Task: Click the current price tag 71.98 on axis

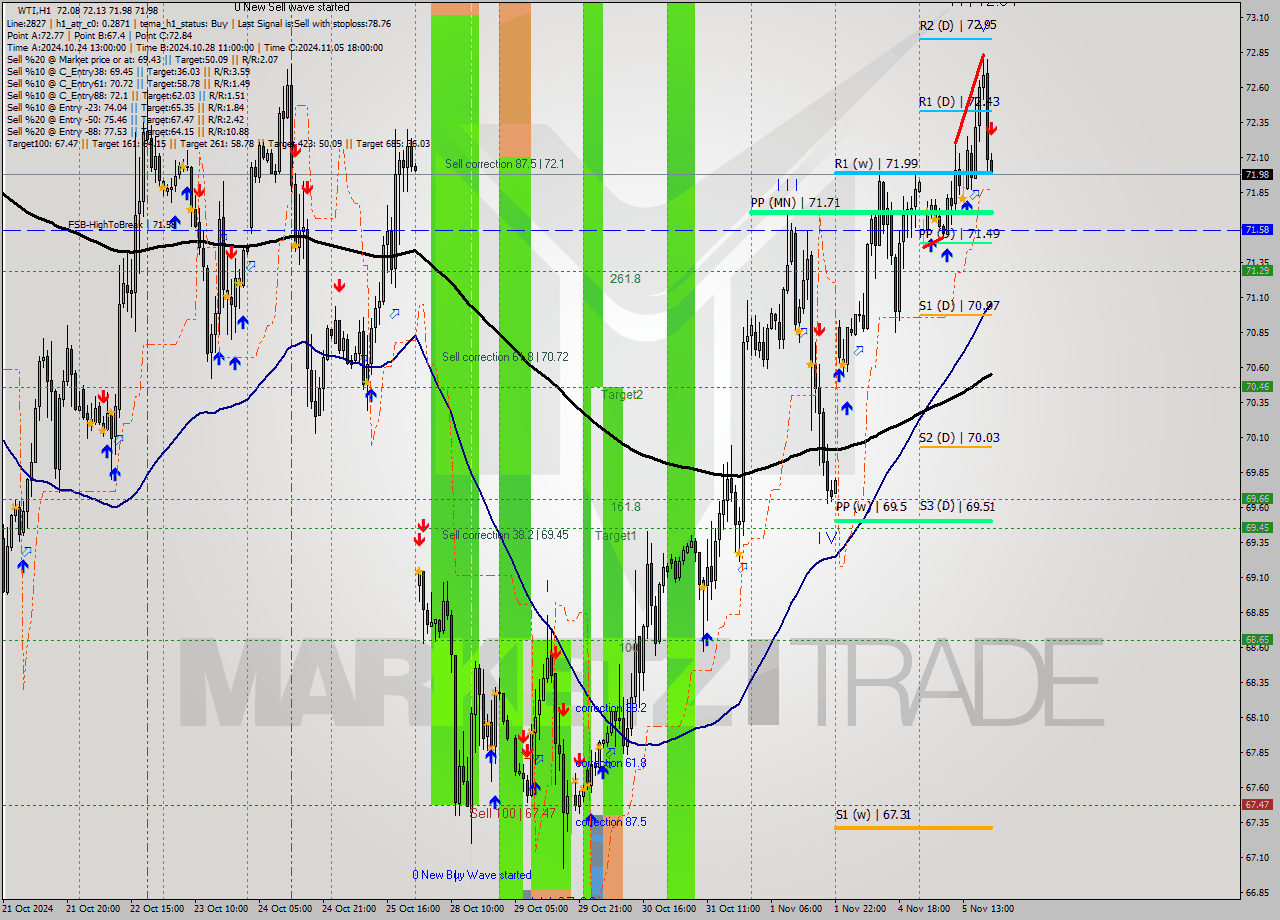Action: click(x=1257, y=175)
